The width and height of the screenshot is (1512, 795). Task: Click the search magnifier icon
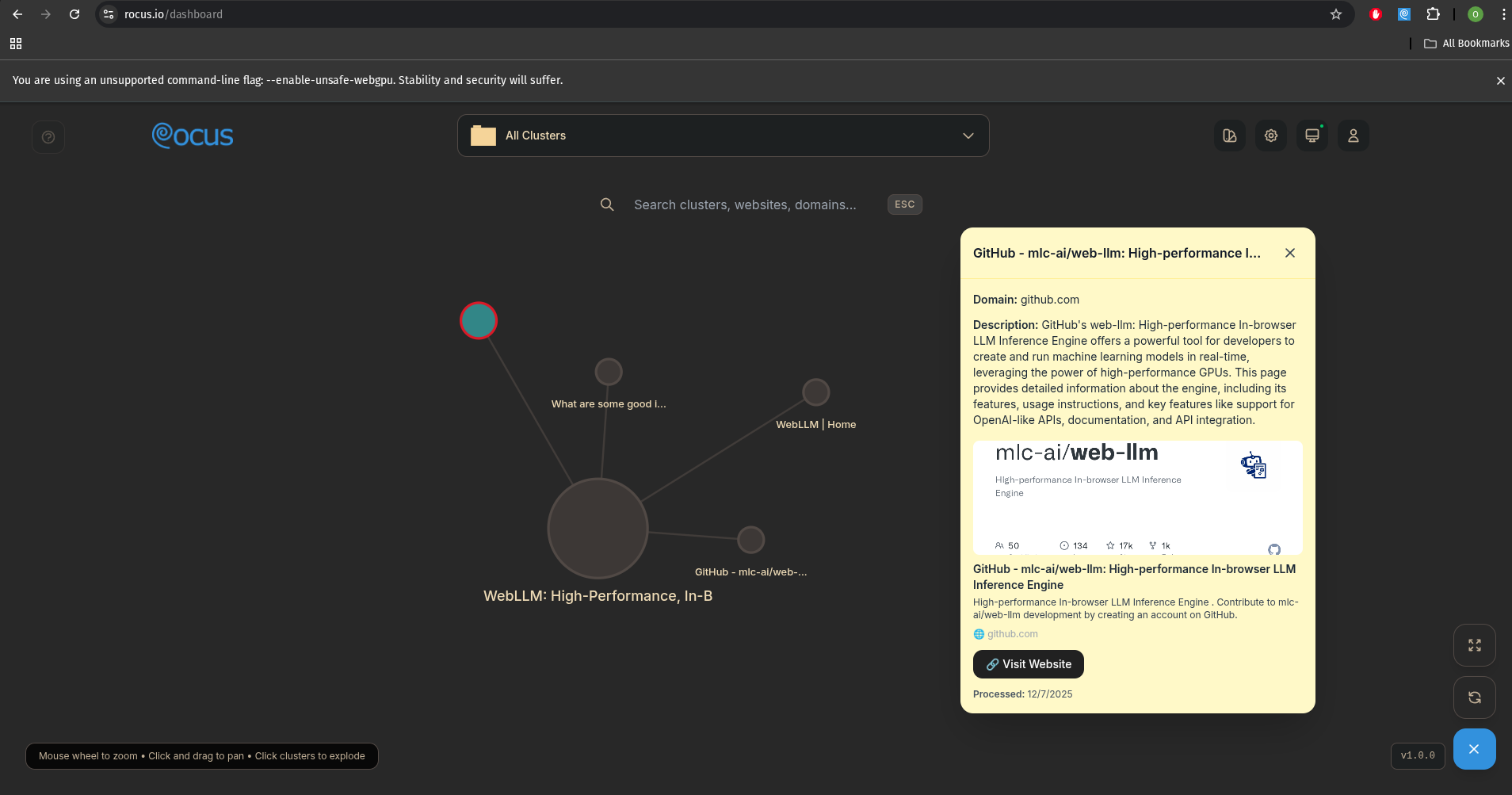pos(607,204)
